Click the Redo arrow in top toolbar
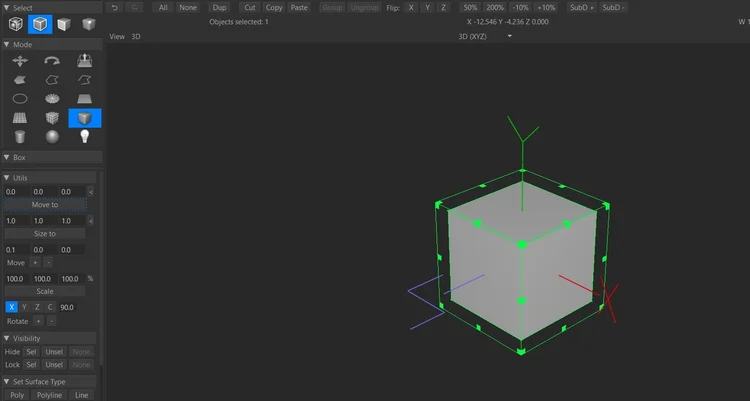 point(134,8)
